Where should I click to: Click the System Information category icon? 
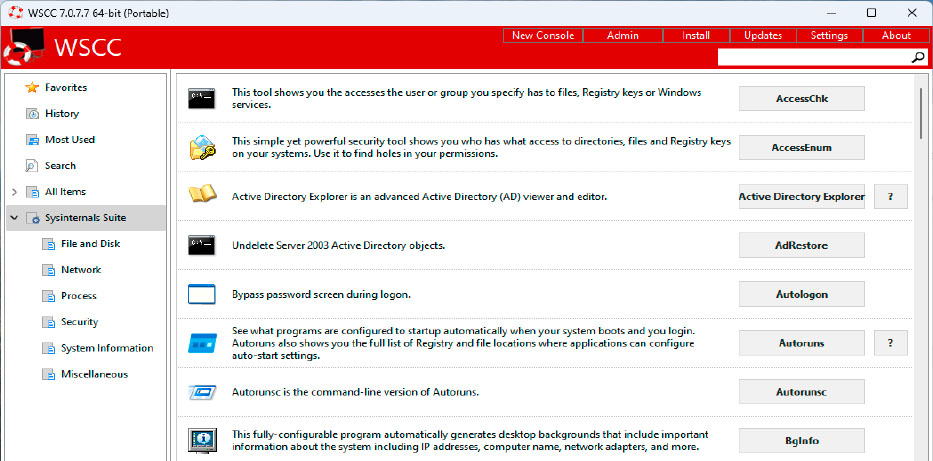click(48, 349)
